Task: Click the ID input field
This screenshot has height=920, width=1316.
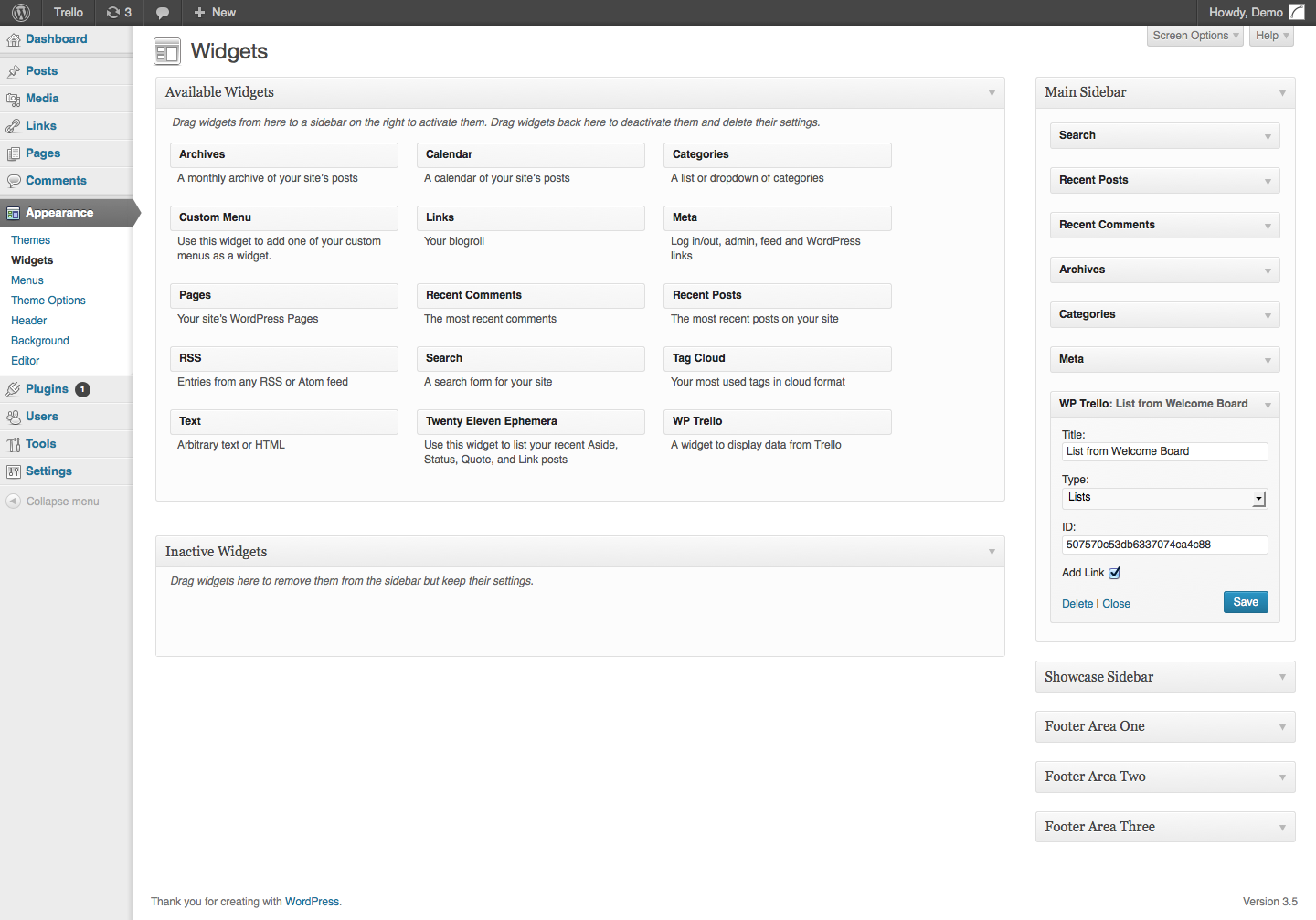Action: click(x=1164, y=545)
